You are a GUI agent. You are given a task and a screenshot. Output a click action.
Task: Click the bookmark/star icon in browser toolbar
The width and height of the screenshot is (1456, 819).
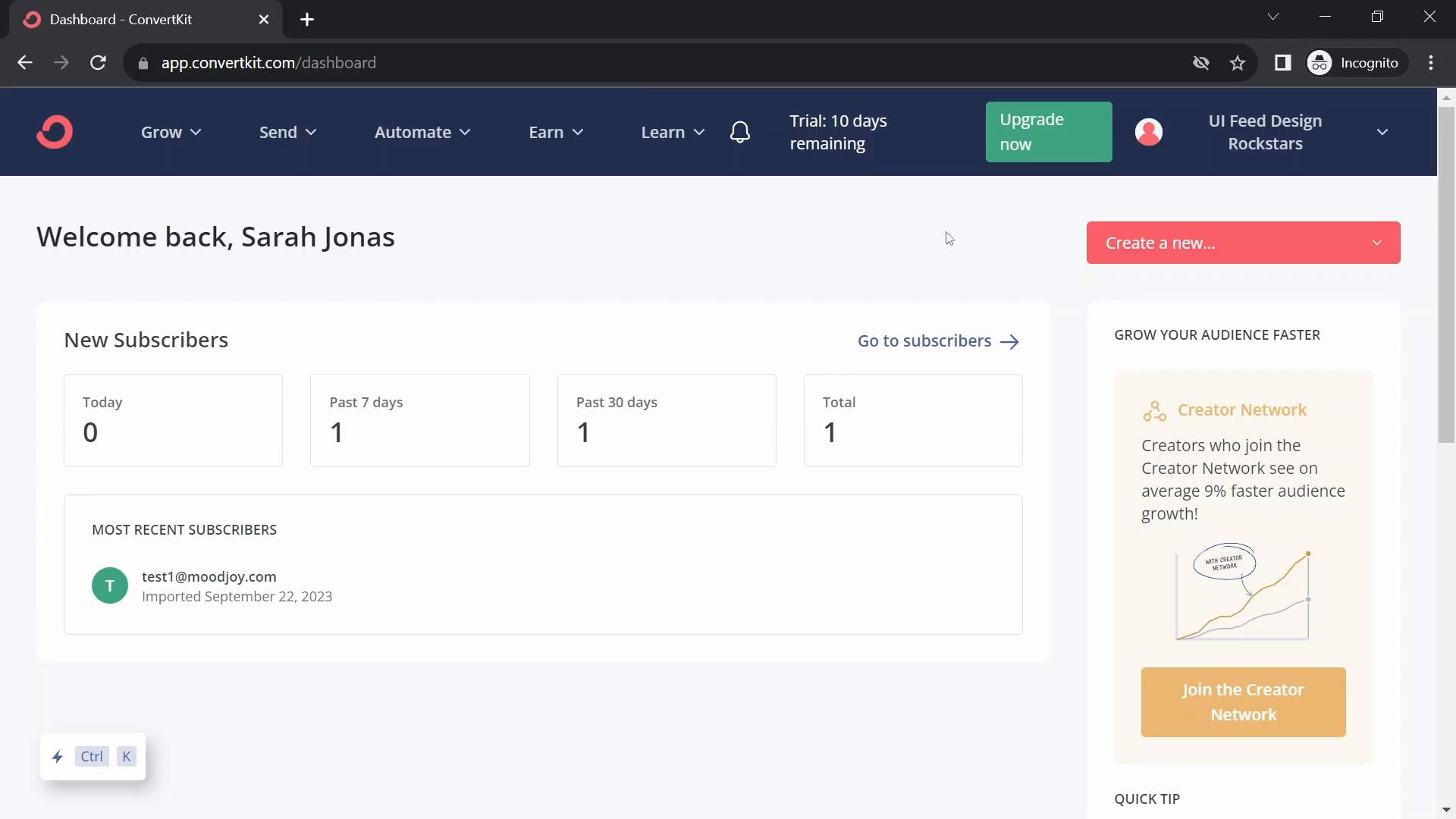(x=1238, y=63)
